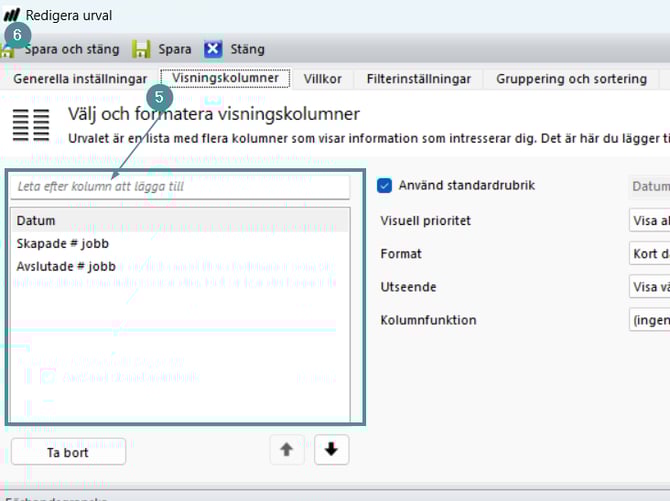The height and width of the screenshot is (501, 670).
Task: Click the blue X Stäng icon
Action: tap(213, 49)
